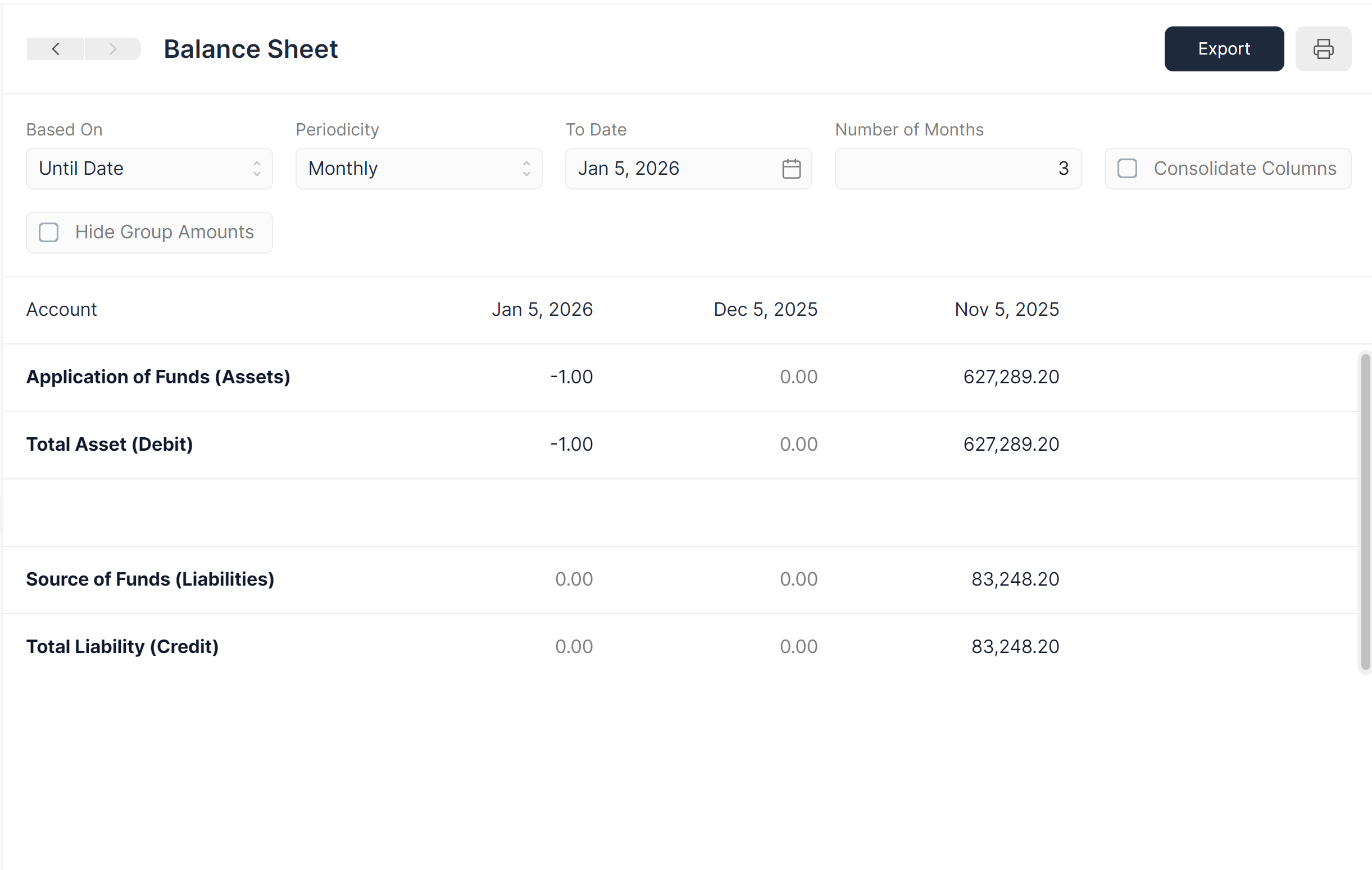Click the Until Date stepper chevrons
1372x870 pixels.
click(x=257, y=168)
